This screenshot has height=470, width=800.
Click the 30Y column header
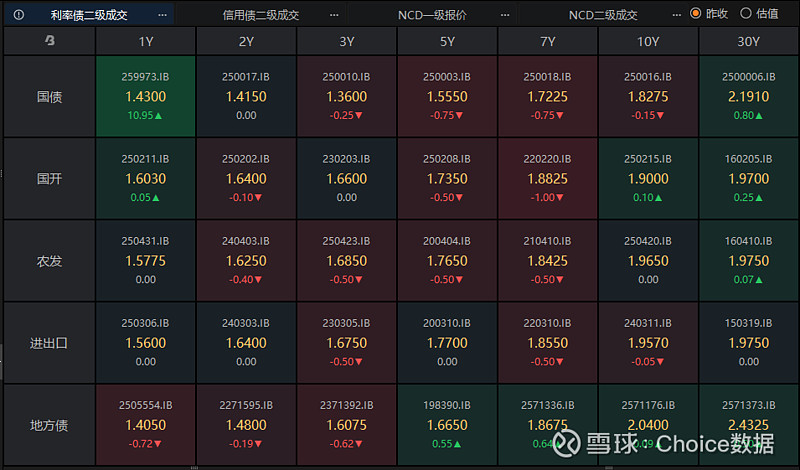pos(748,41)
